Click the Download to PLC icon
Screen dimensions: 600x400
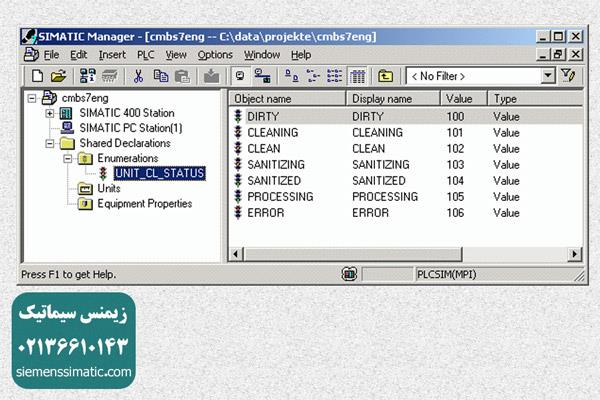[x=211, y=76]
